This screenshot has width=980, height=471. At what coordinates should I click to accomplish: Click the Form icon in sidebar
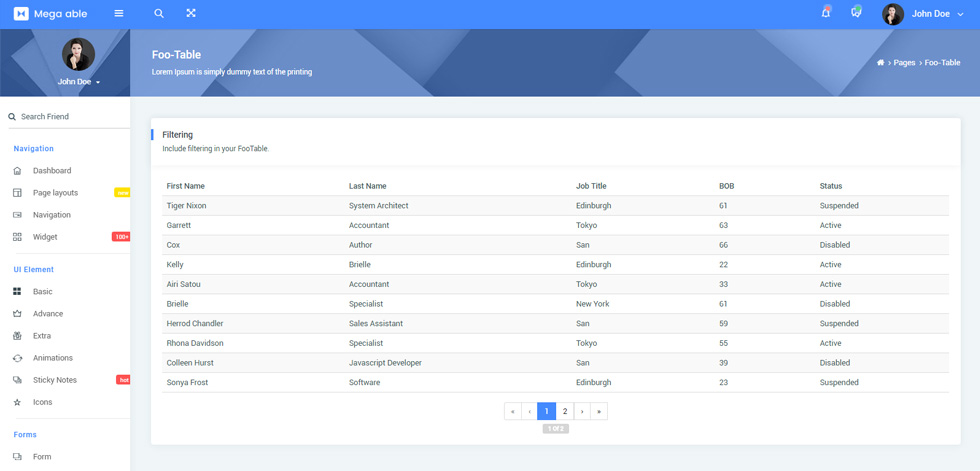point(18,457)
